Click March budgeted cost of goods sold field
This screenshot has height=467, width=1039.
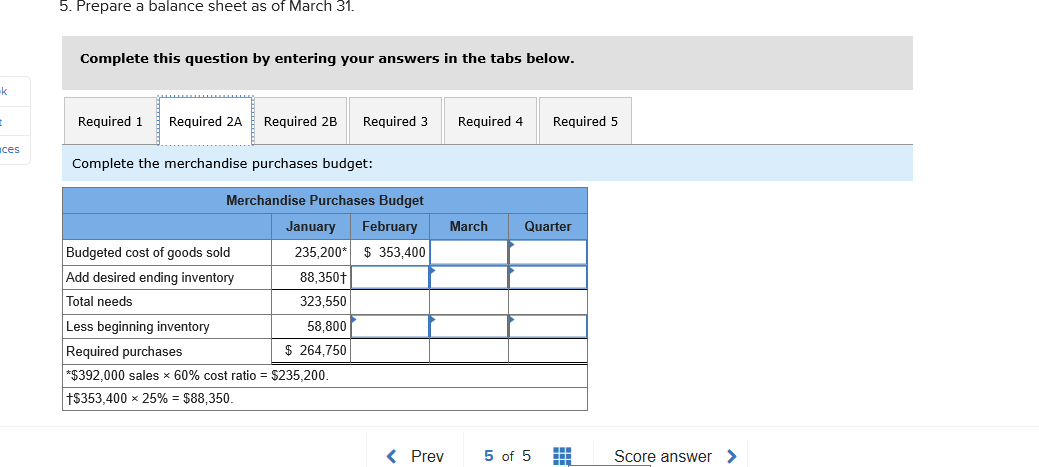click(x=468, y=252)
